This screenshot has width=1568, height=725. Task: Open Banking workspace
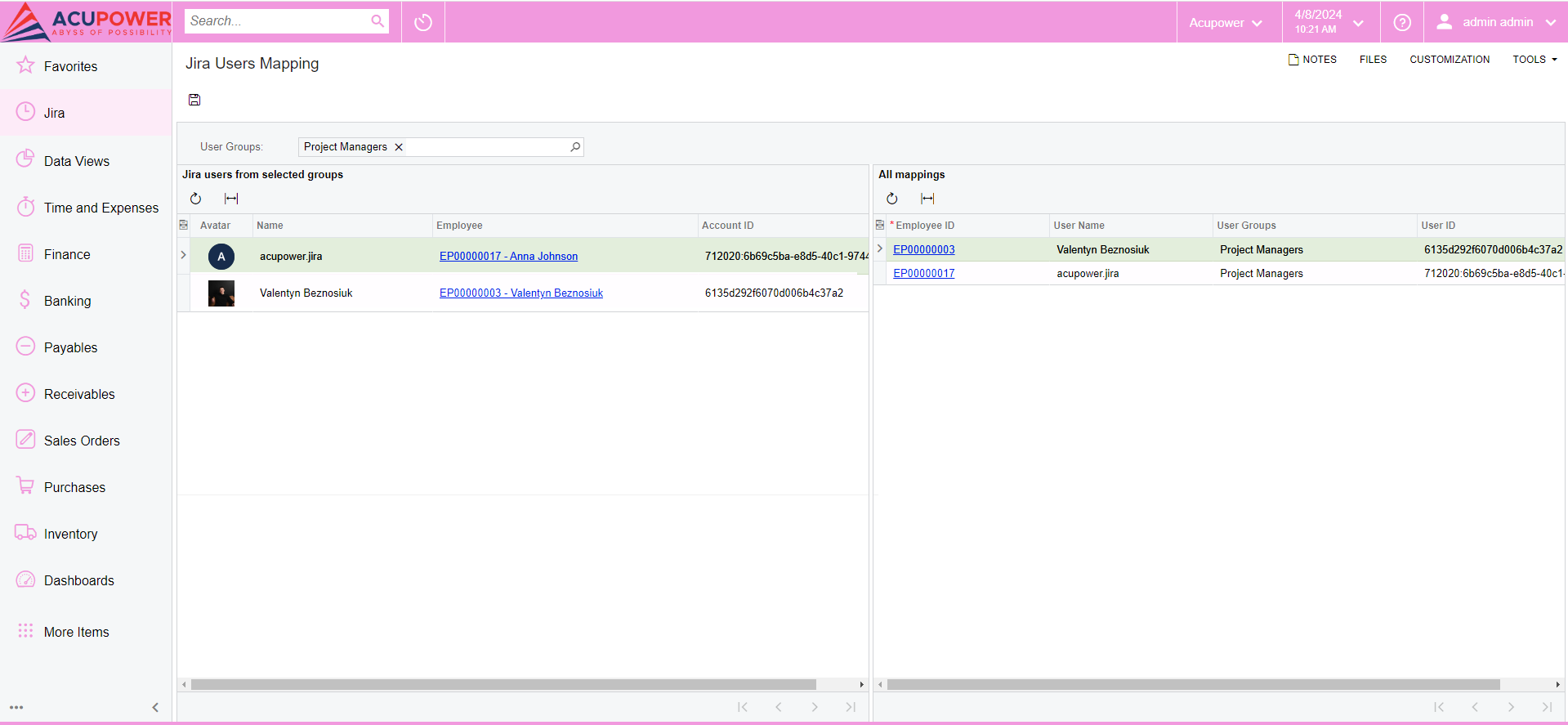click(x=86, y=301)
